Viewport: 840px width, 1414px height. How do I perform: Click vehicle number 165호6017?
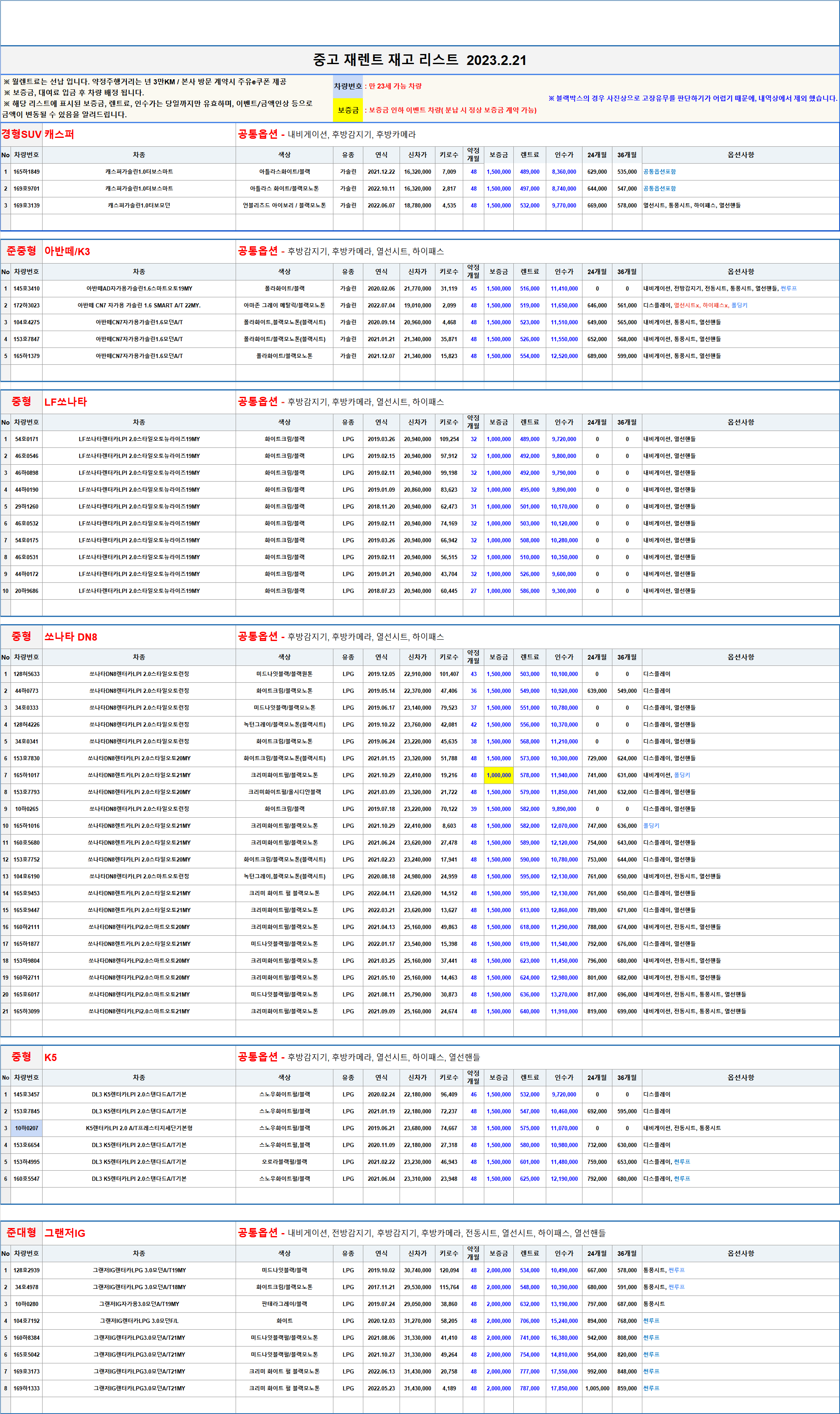click(27, 994)
